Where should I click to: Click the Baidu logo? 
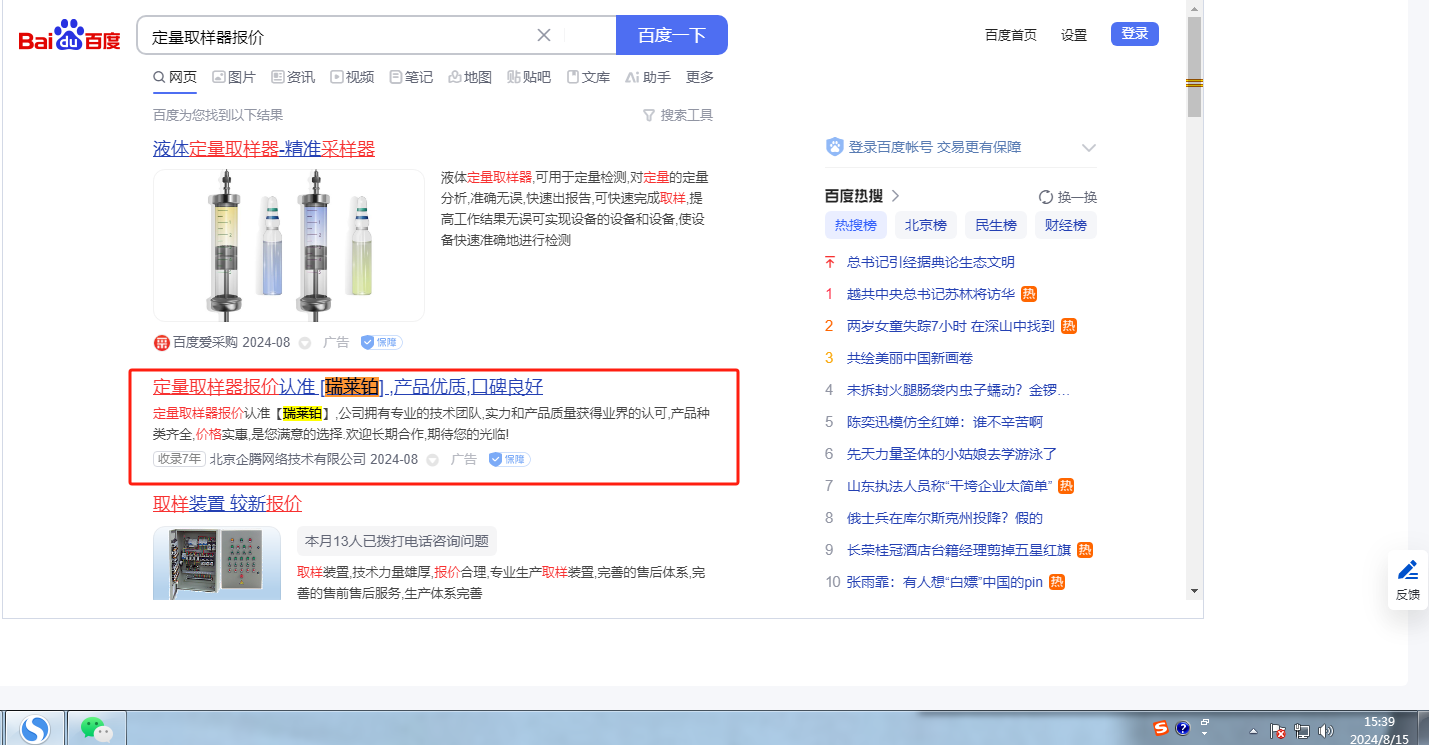pos(69,37)
